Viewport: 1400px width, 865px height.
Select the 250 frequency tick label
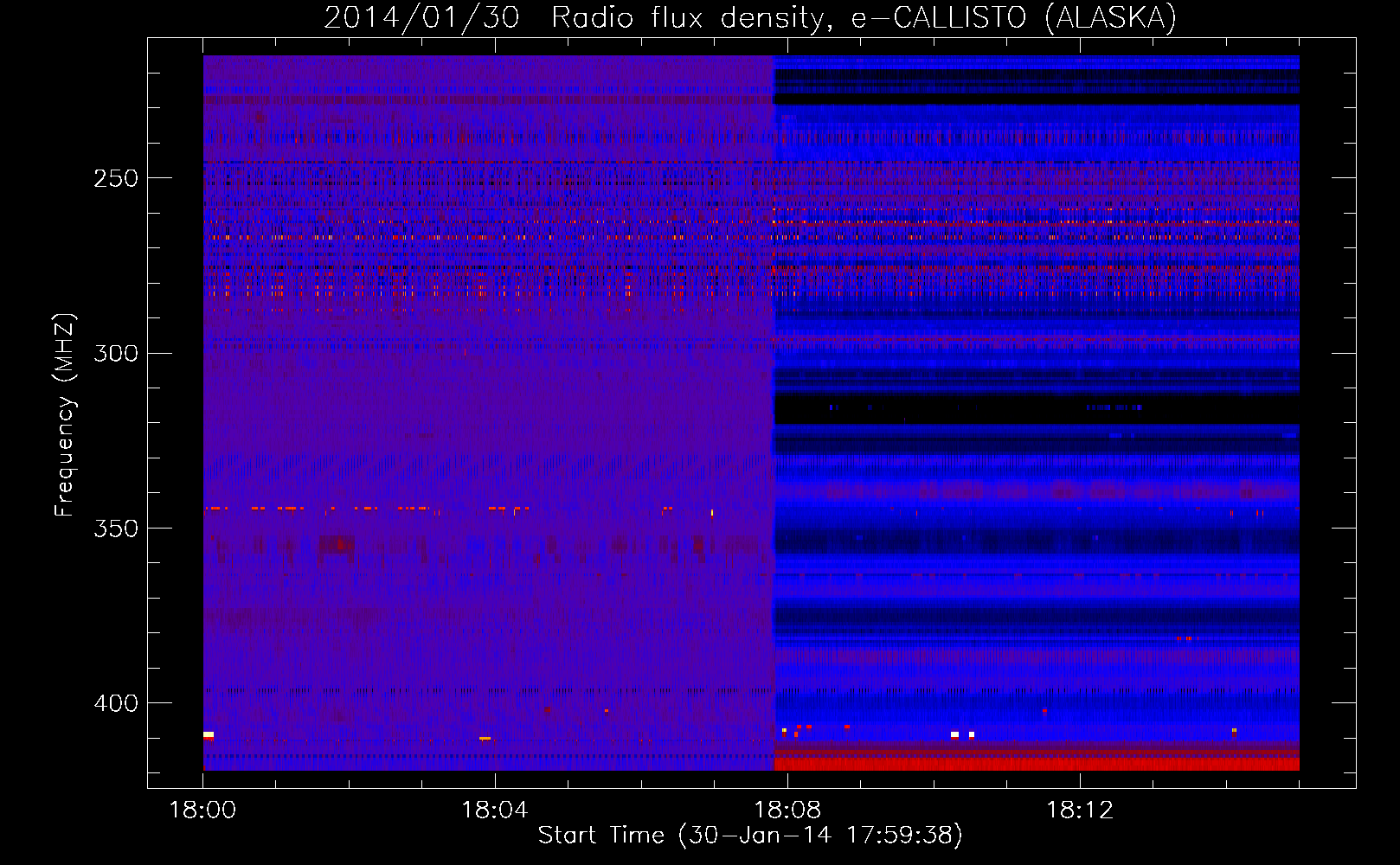(x=116, y=178)
